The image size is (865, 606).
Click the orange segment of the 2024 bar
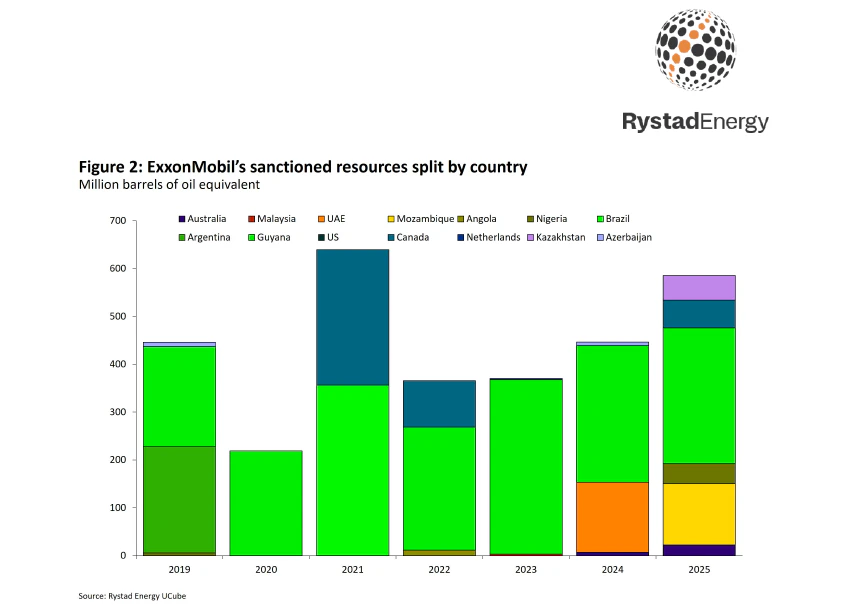coord(612,517)
